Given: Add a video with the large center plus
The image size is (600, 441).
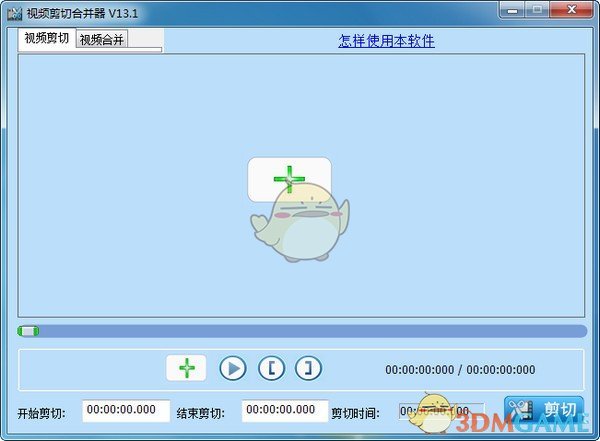Looking at the screenshot, I should 289,179.
